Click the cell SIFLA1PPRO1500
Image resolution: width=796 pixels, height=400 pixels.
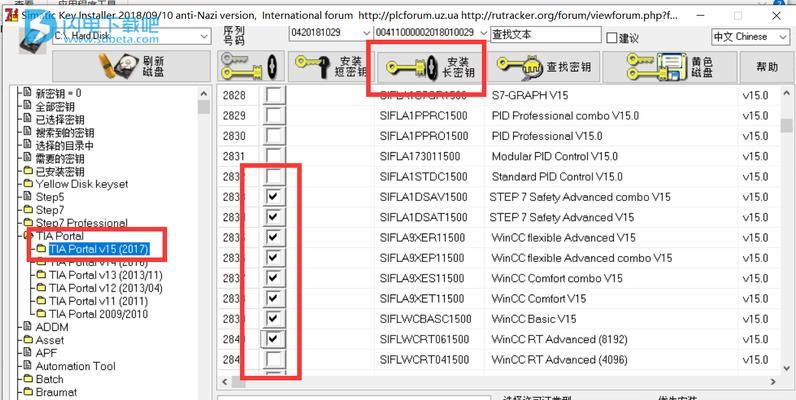tap(423, 136)
